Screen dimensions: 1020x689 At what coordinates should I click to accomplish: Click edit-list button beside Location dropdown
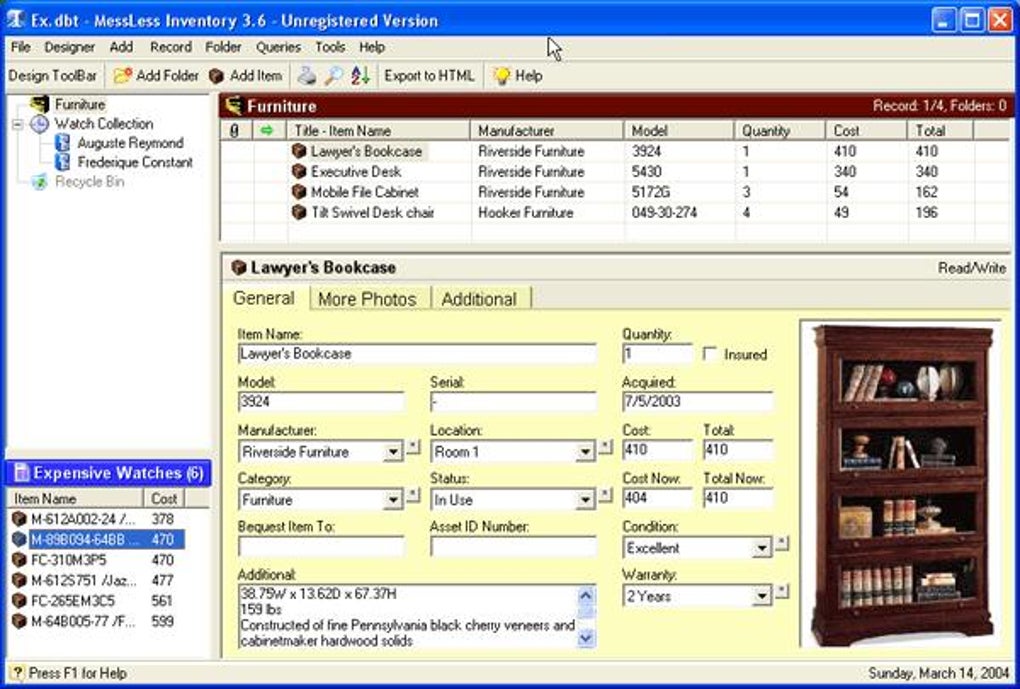coord(606,447)
